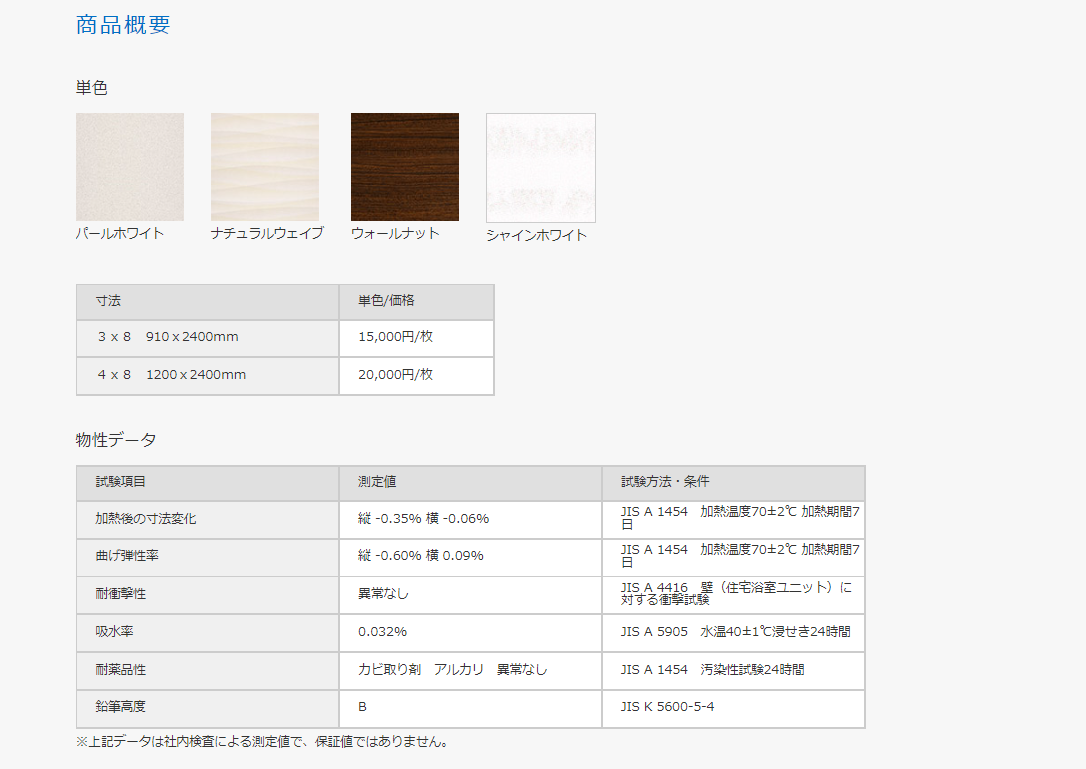Image resolution: width=1086 pixels, height=769 pixels.
Task: Click the パールホワイト label text
Action: tap(120, 234)
